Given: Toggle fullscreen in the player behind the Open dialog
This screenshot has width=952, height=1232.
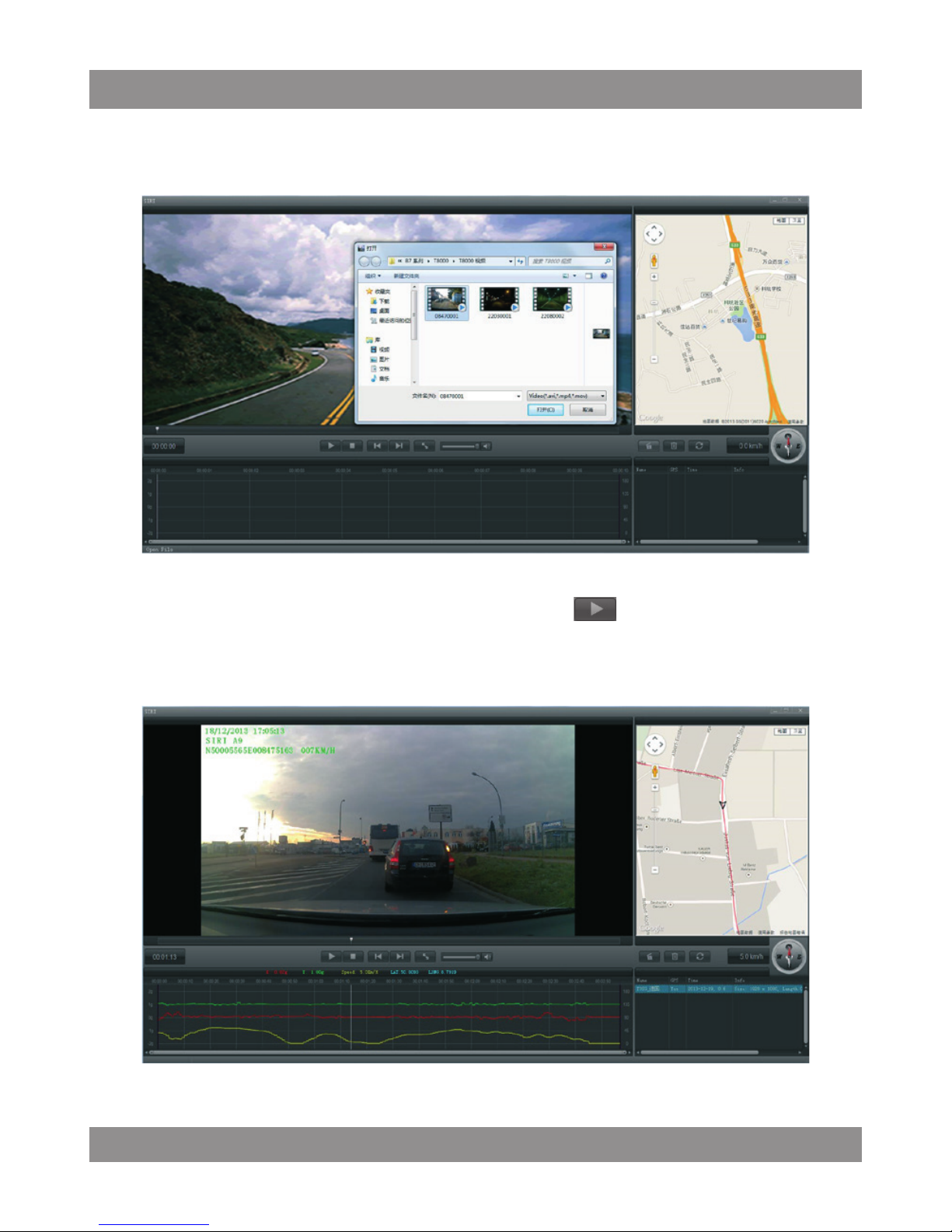Looking at the screenshot, I should coord(424,446).
